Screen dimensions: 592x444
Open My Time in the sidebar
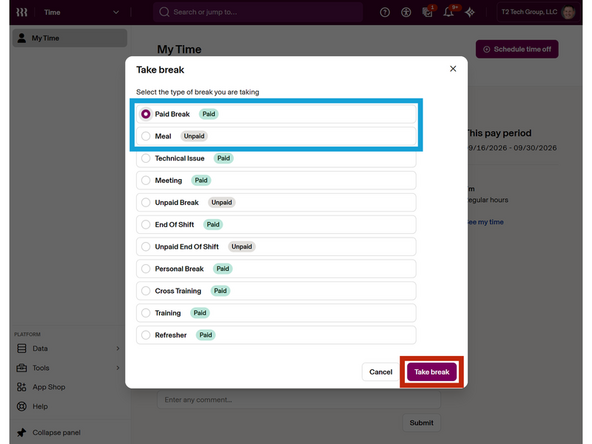click(70, 38)
